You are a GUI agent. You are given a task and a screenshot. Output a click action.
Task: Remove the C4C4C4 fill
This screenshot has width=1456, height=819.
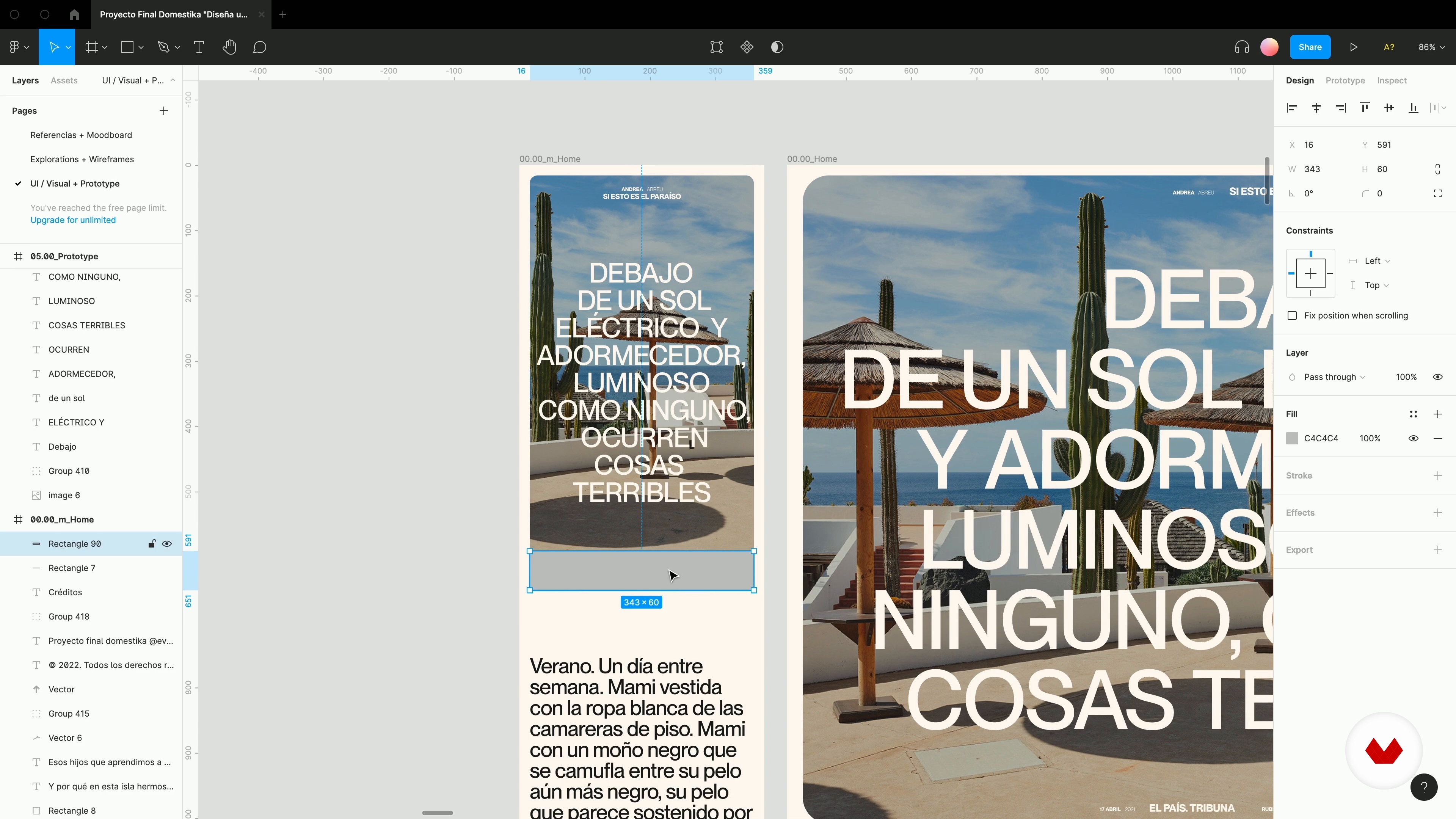(x=1438, y=438)
